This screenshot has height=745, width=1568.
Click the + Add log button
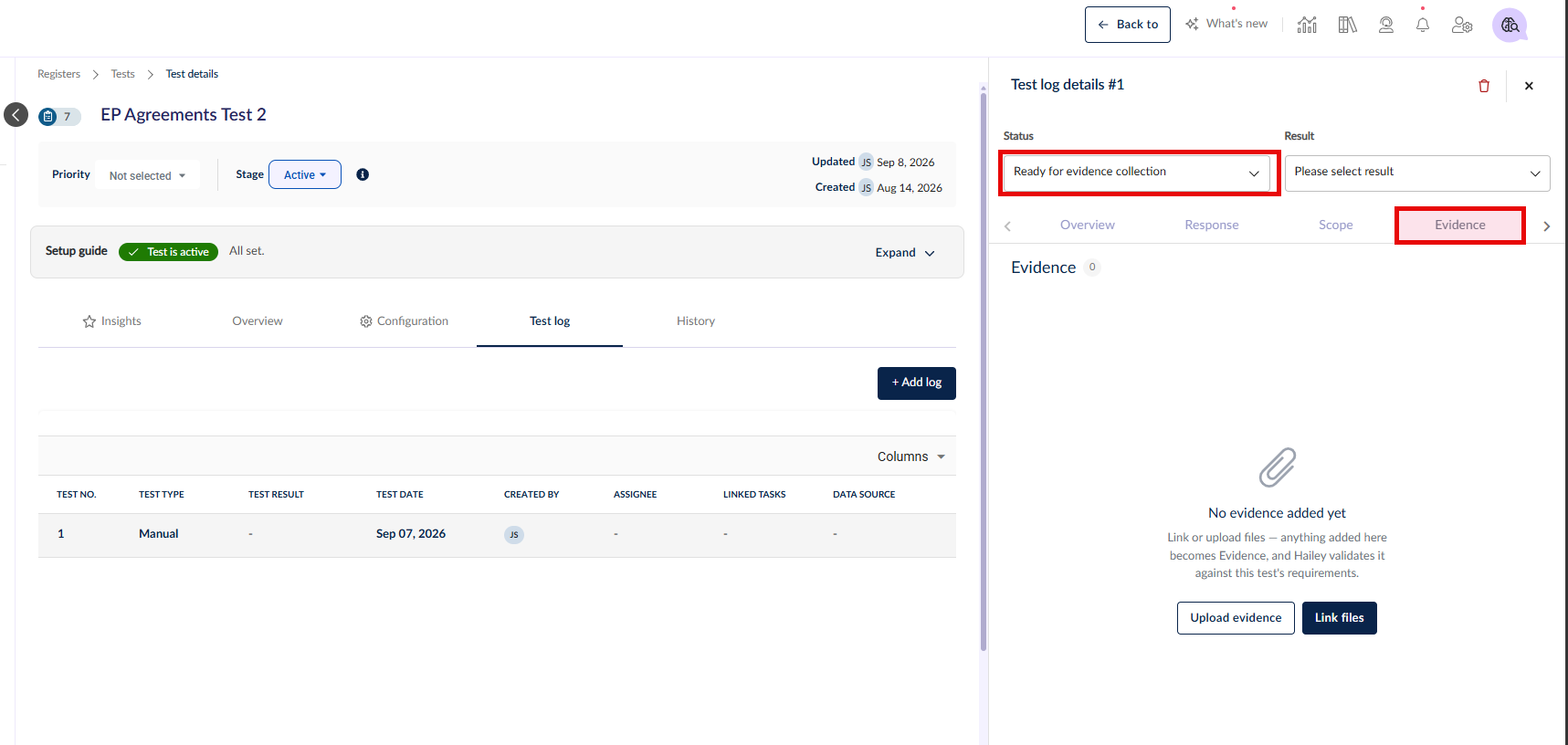(x=917, y=383)
